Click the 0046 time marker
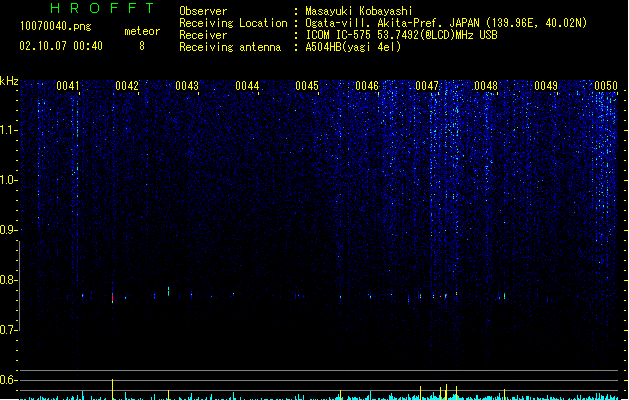 tap(367, 86)
